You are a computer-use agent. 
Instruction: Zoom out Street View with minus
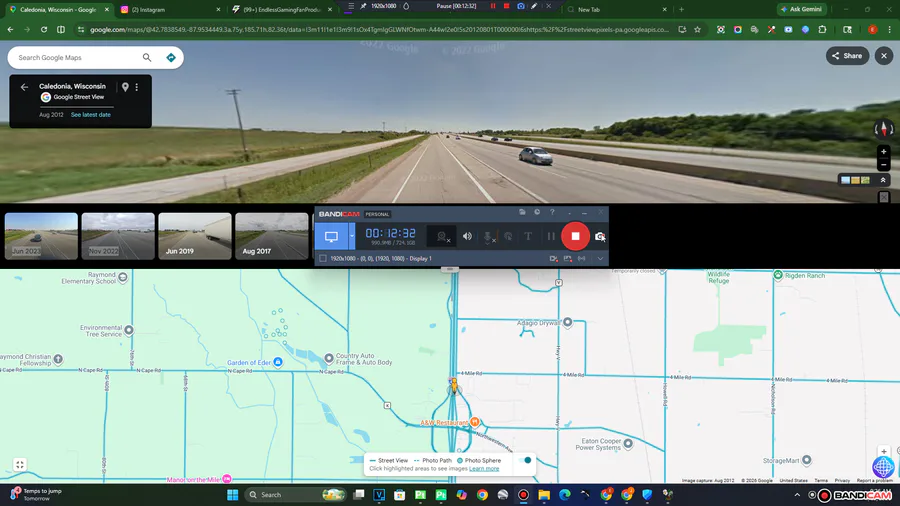(883, 165)
